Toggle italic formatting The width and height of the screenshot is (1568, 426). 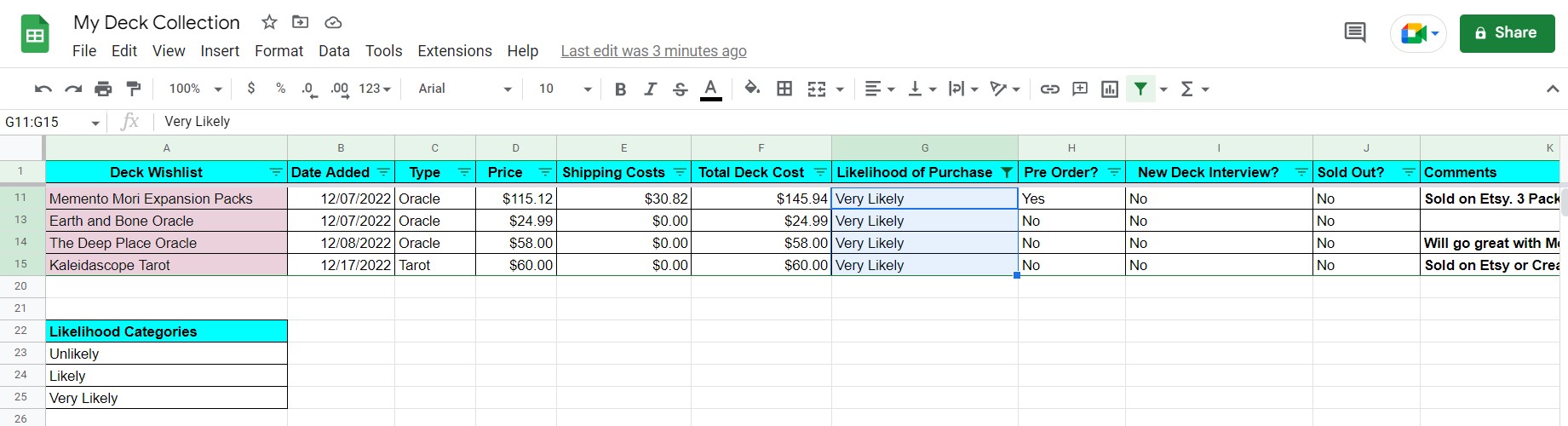click(650, 89)
